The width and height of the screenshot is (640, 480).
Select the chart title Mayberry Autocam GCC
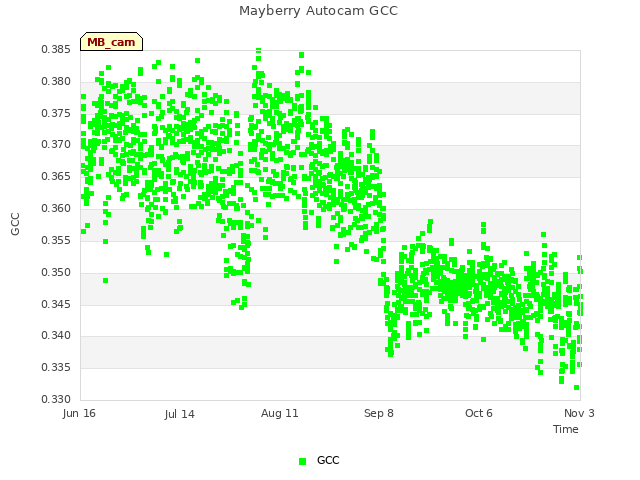318,11
